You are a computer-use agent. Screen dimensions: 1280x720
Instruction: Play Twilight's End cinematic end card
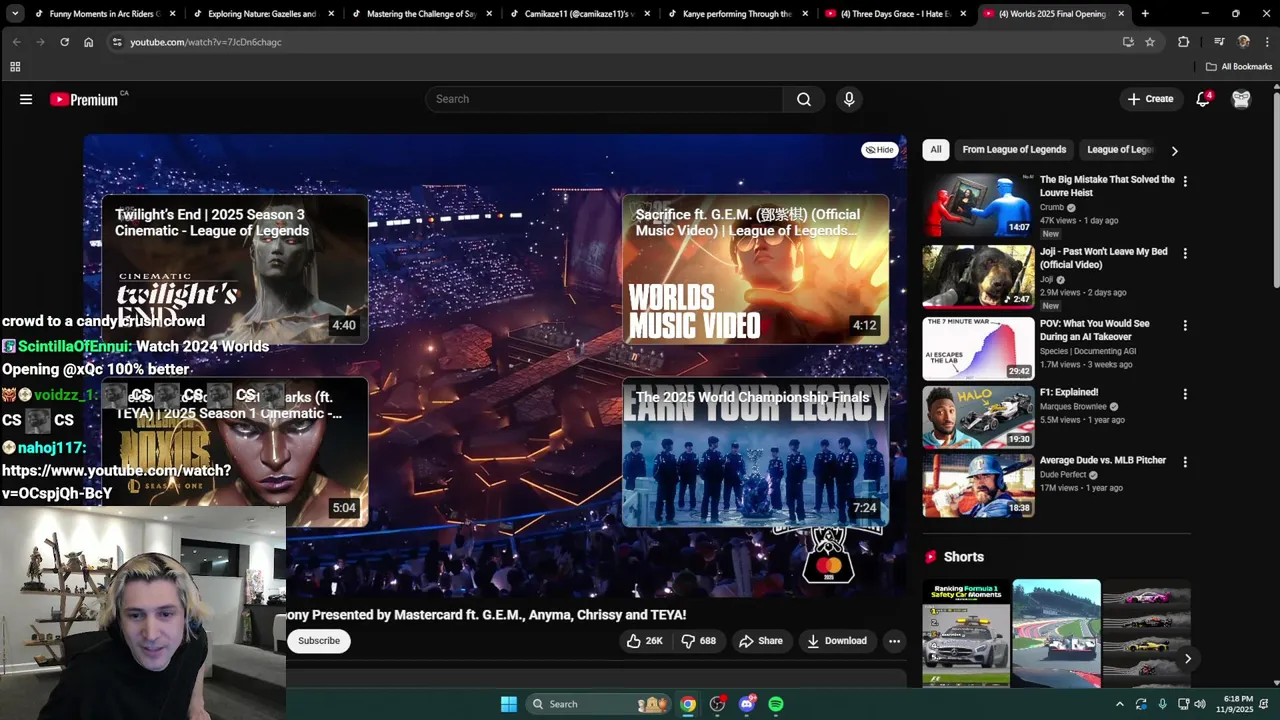235,269
